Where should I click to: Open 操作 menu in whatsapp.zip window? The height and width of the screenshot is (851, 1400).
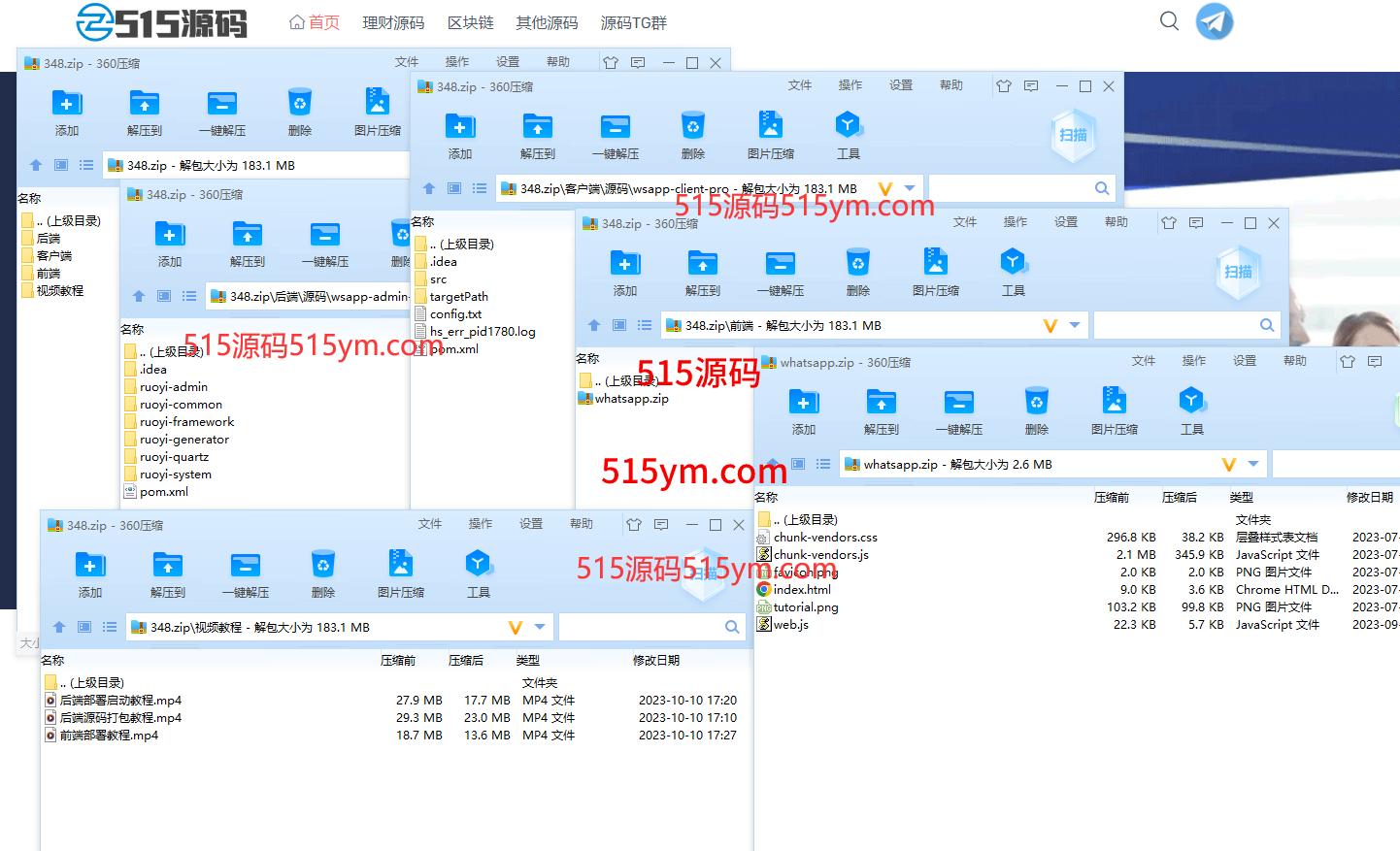tap(1193, 361)
